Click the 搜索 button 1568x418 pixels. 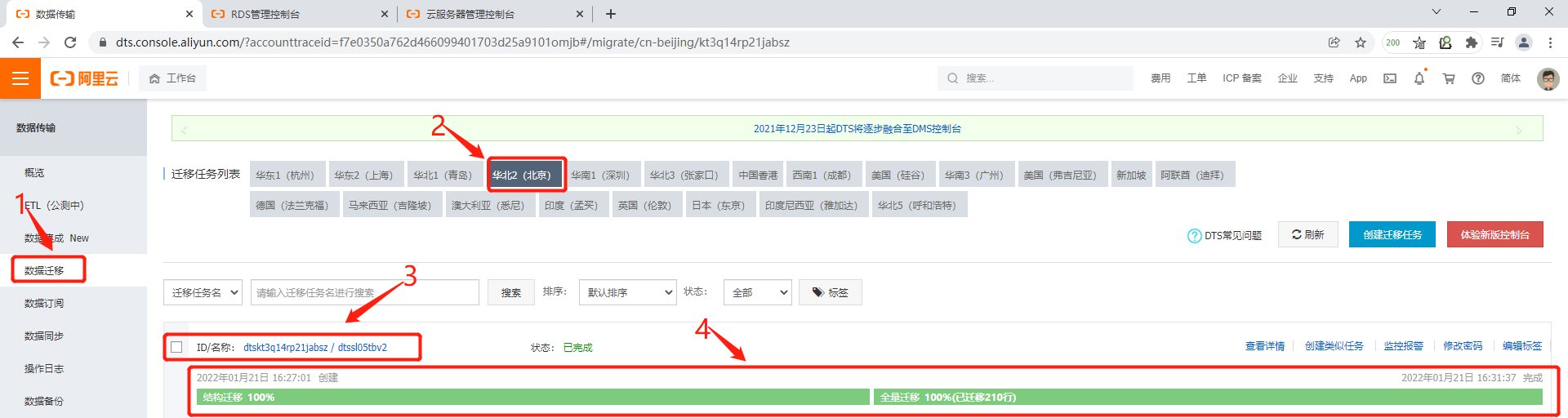tap(511, 292)
